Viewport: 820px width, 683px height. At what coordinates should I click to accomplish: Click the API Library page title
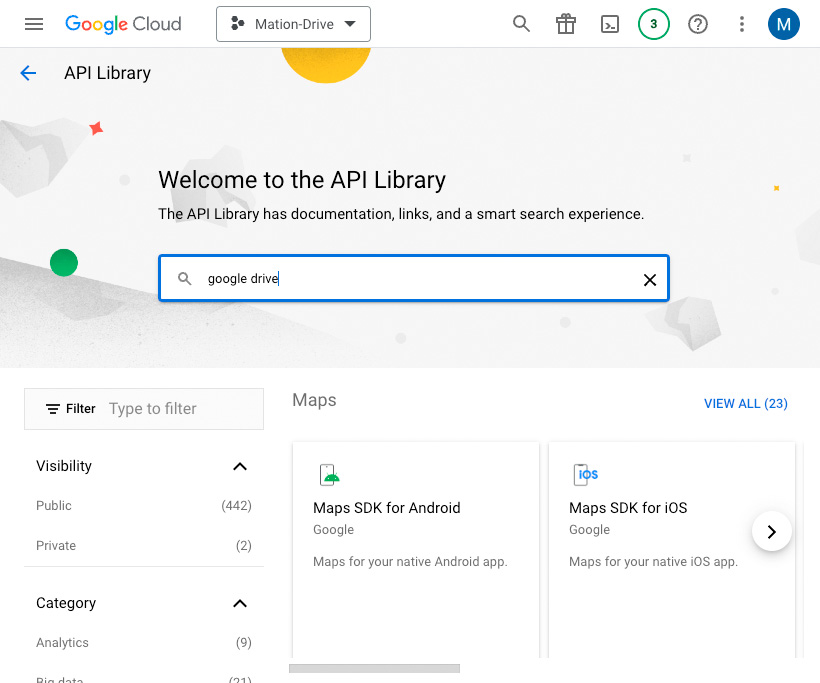[x=107, y=73]
